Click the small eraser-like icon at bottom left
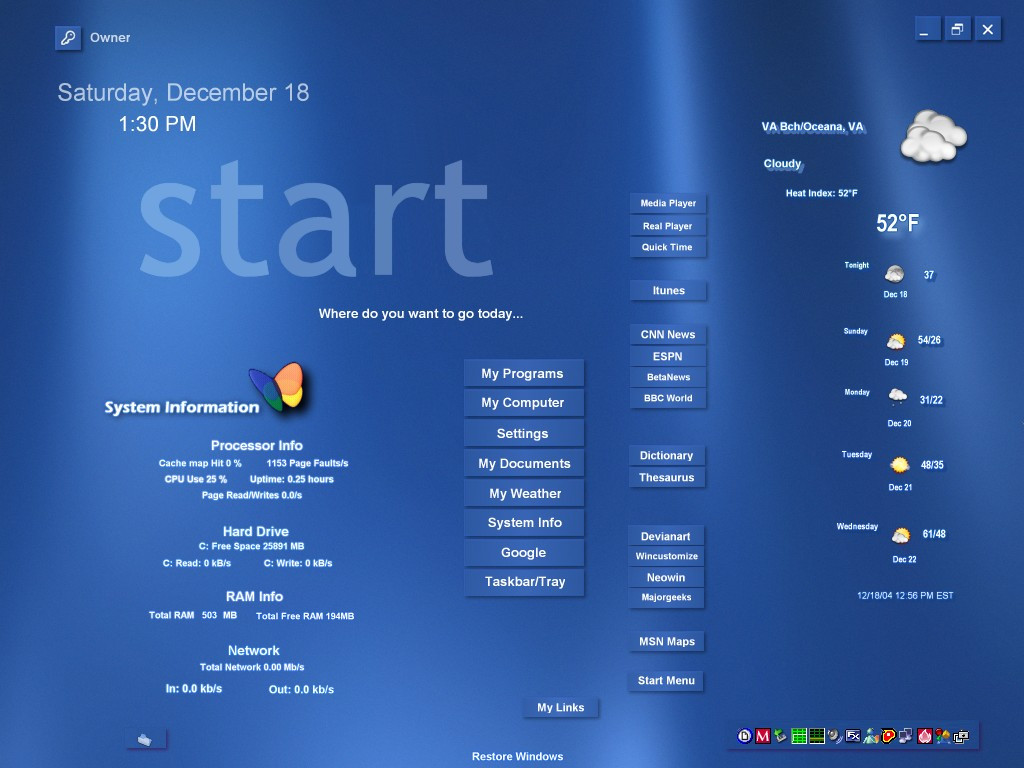The image size is (1024, 768). click(146, 739)
